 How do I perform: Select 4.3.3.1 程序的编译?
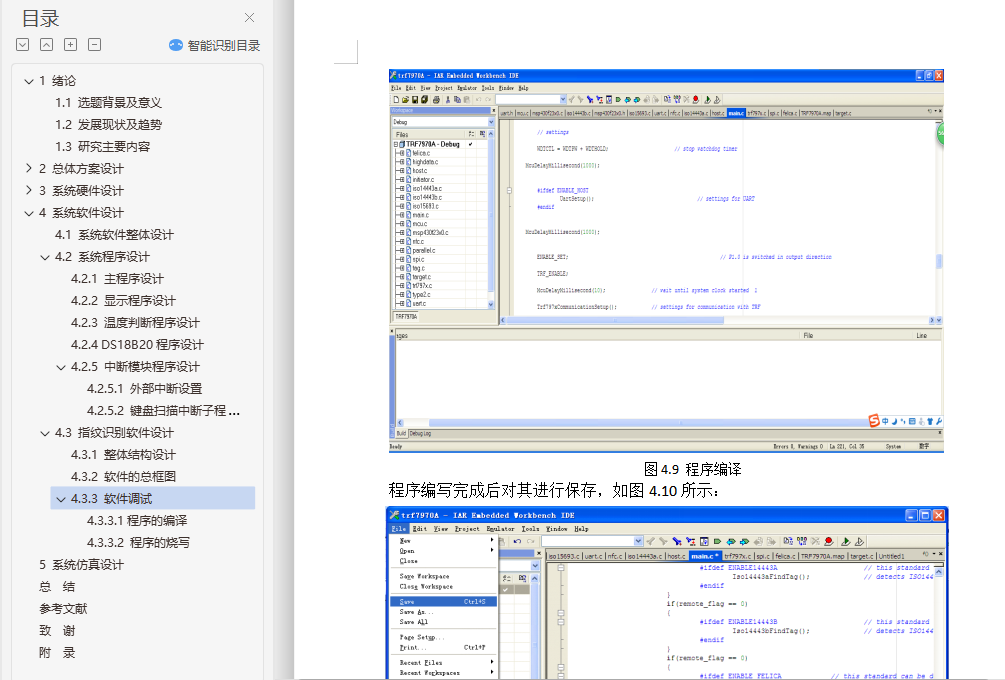[x=137, y=520]
